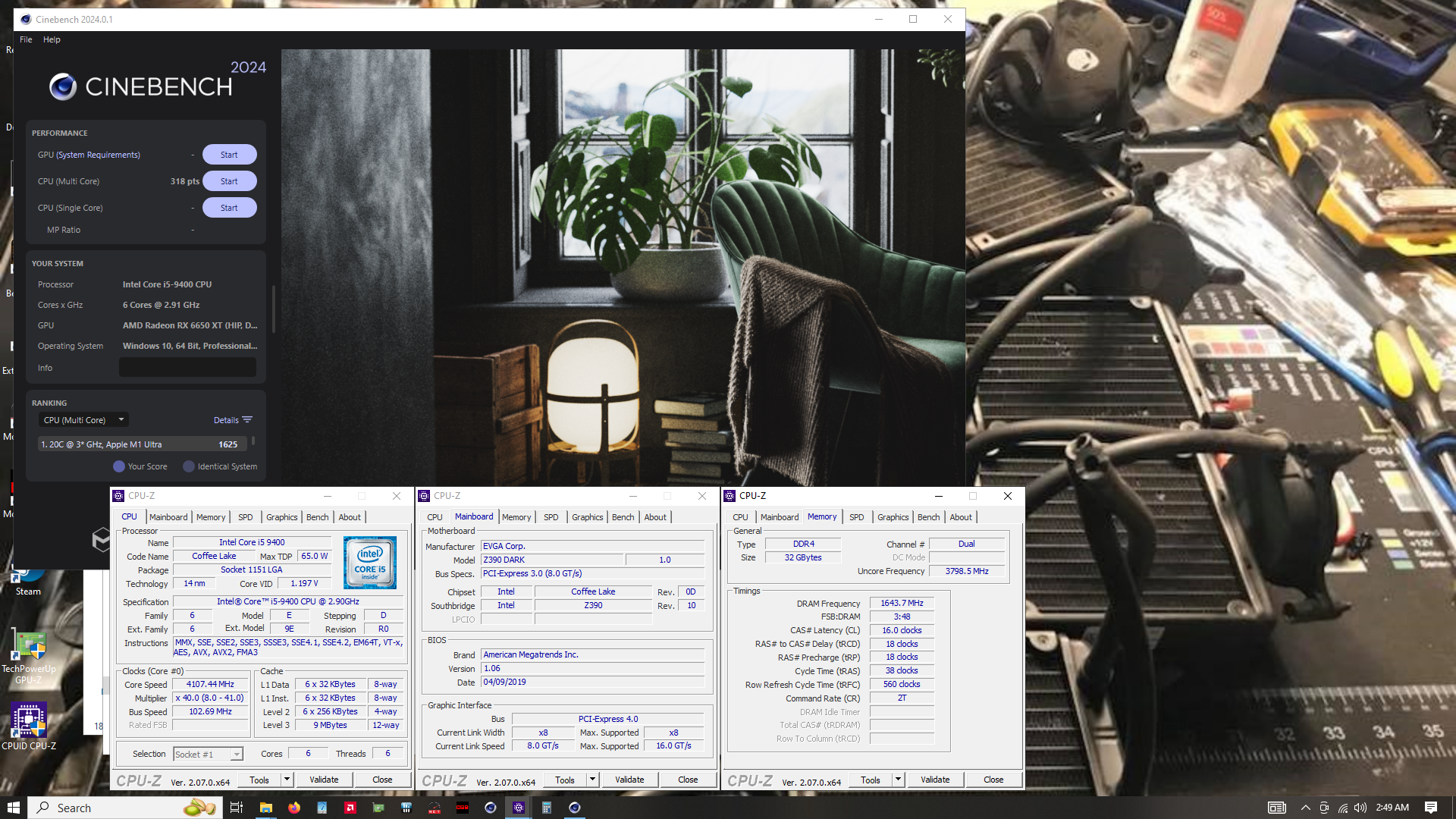Open Graphics tab in CPU-Z Memory window
Image resolution: width=1456 pixels, height=819 pixels.
pyautogui.click(x=893, y=517)
